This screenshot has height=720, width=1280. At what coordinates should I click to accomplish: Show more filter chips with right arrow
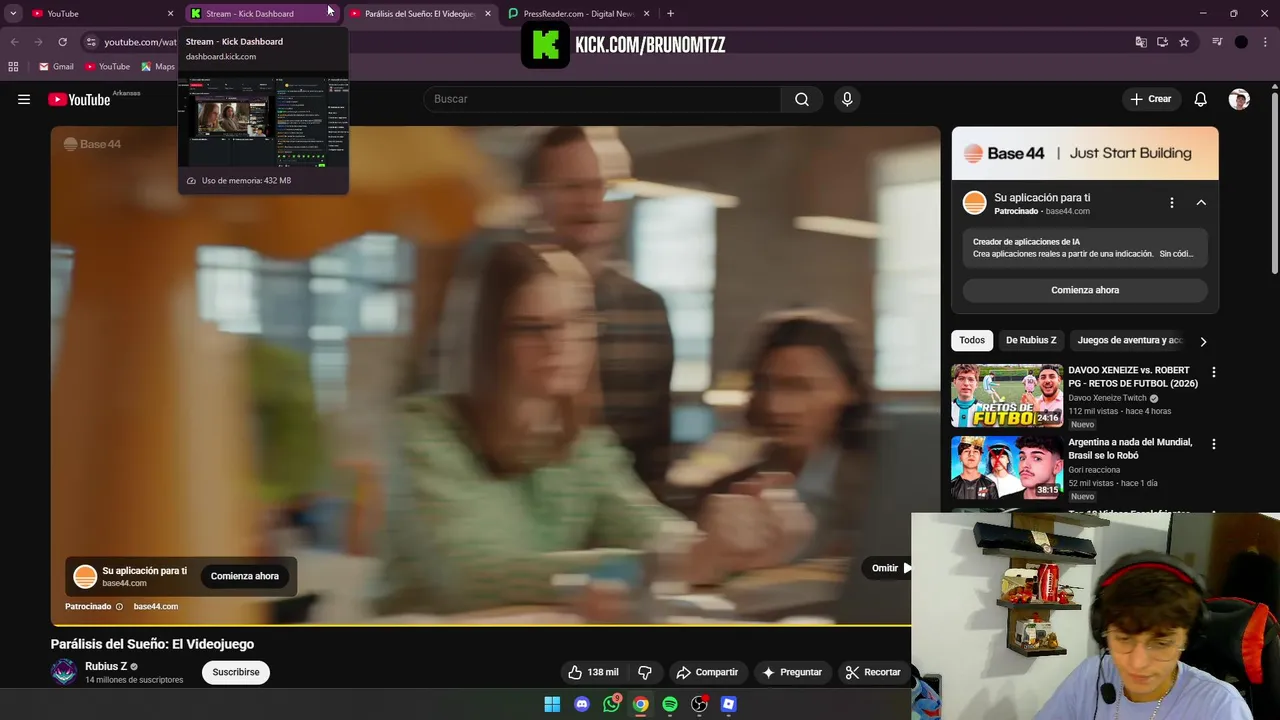tap(1203, 341)
